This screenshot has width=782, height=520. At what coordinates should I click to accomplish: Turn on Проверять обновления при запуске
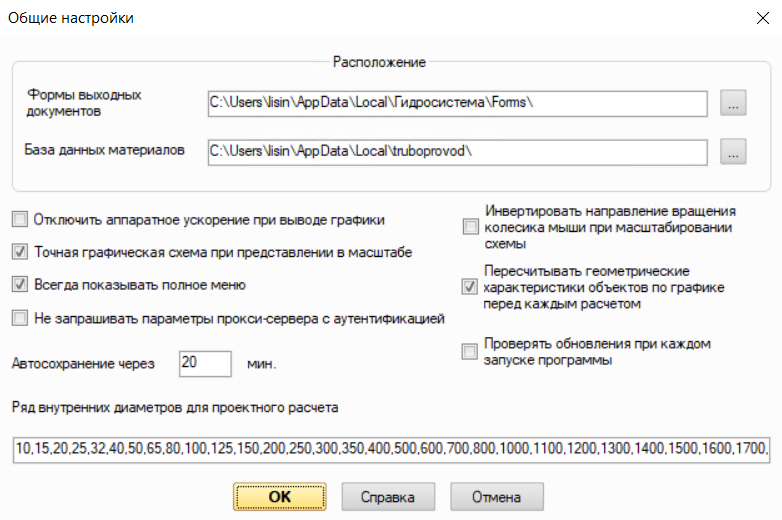470,352
